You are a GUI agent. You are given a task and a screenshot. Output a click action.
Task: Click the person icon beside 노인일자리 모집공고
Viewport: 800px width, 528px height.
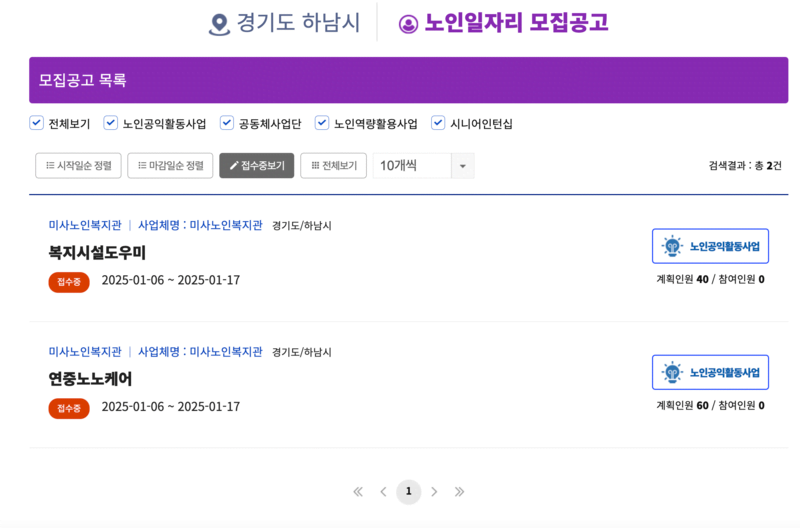408,24
